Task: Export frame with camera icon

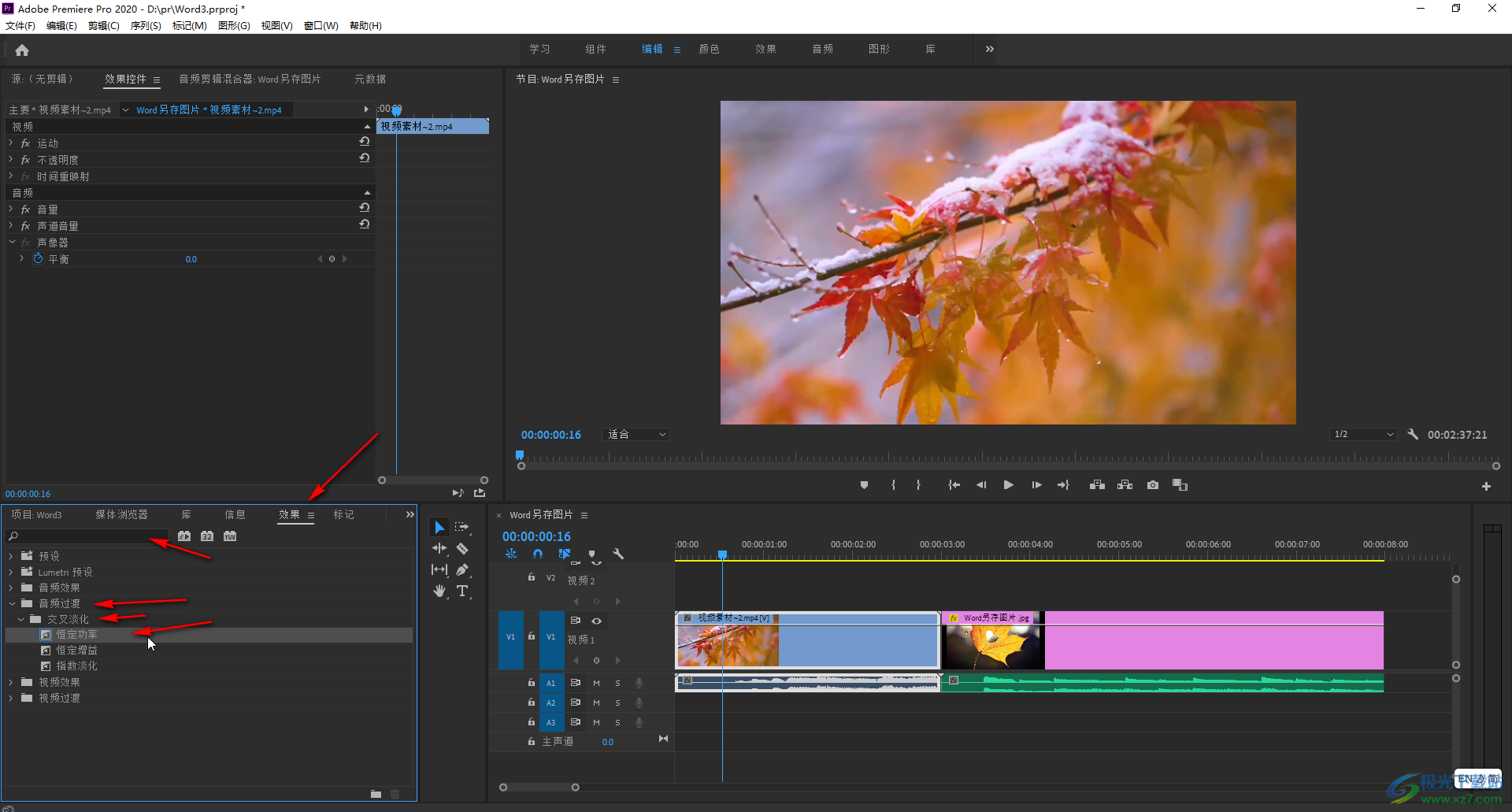Action: (1153, 485)
